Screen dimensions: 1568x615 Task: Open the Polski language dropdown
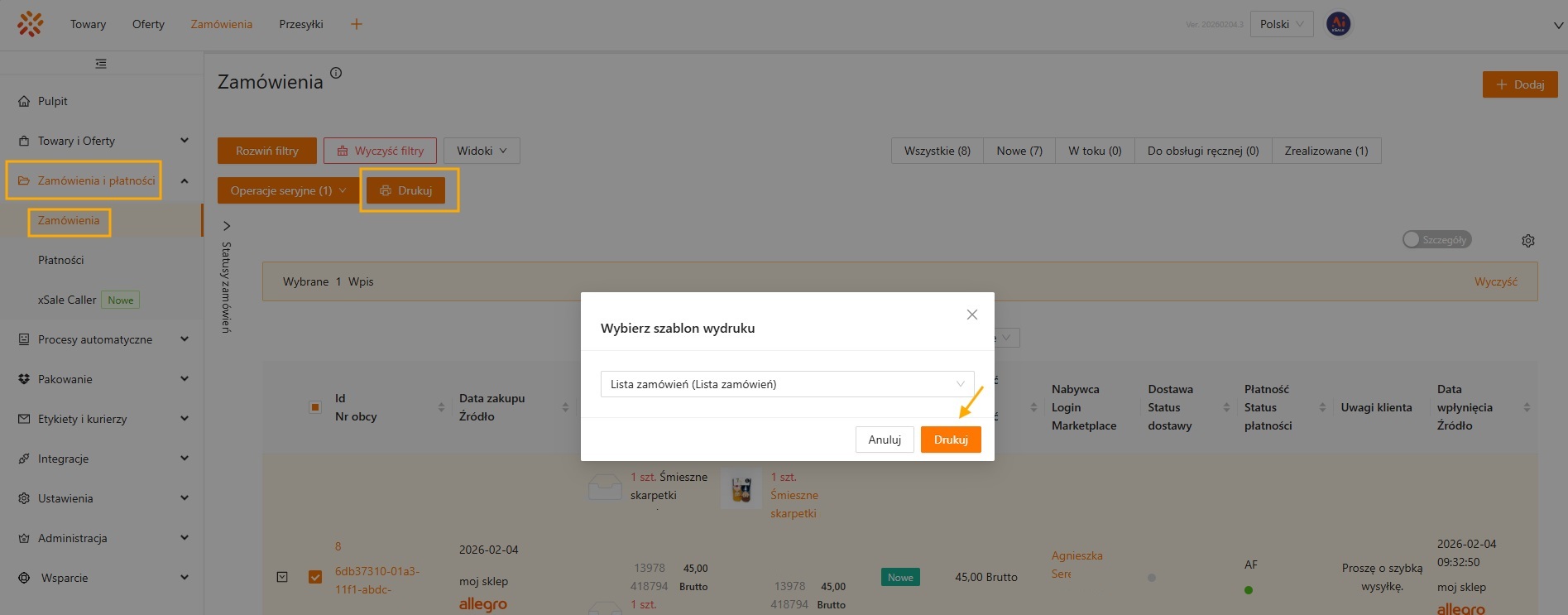(x=1281, y=24)
